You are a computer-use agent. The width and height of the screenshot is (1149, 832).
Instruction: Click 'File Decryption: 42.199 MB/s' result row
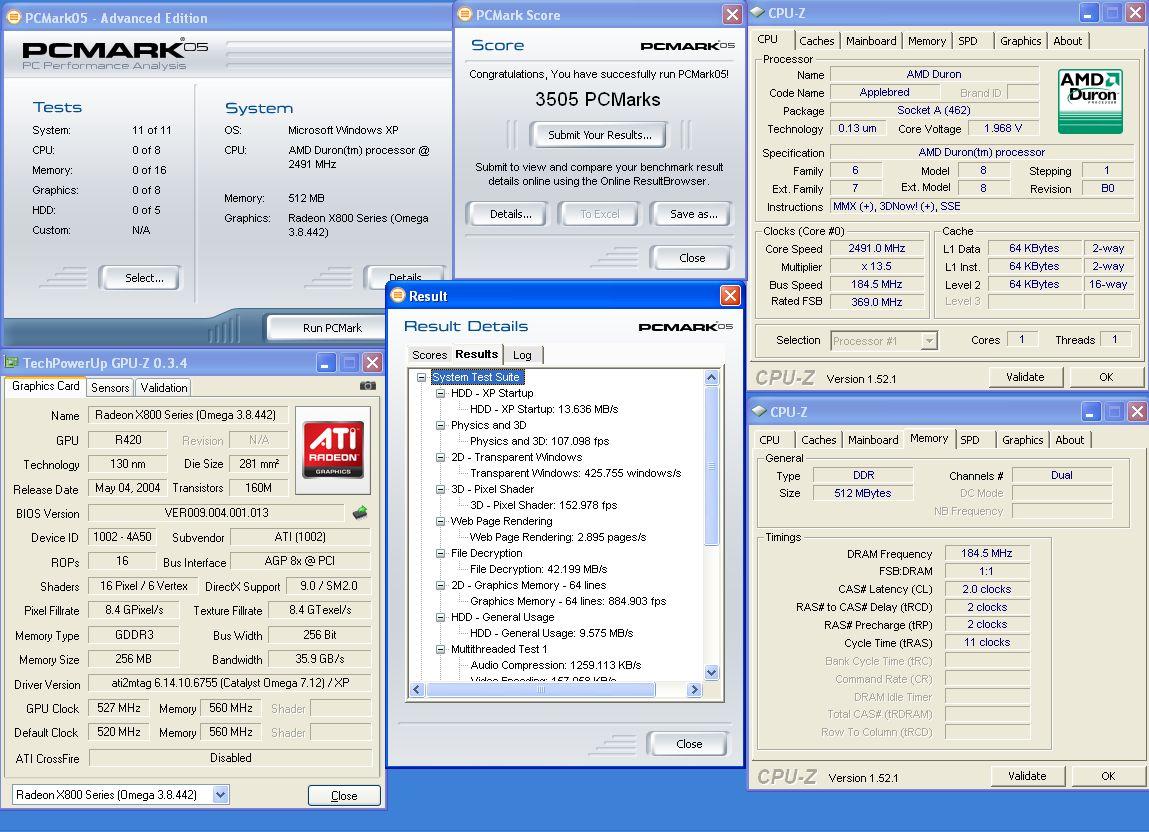pyautogui.click(x=539, y=569)
